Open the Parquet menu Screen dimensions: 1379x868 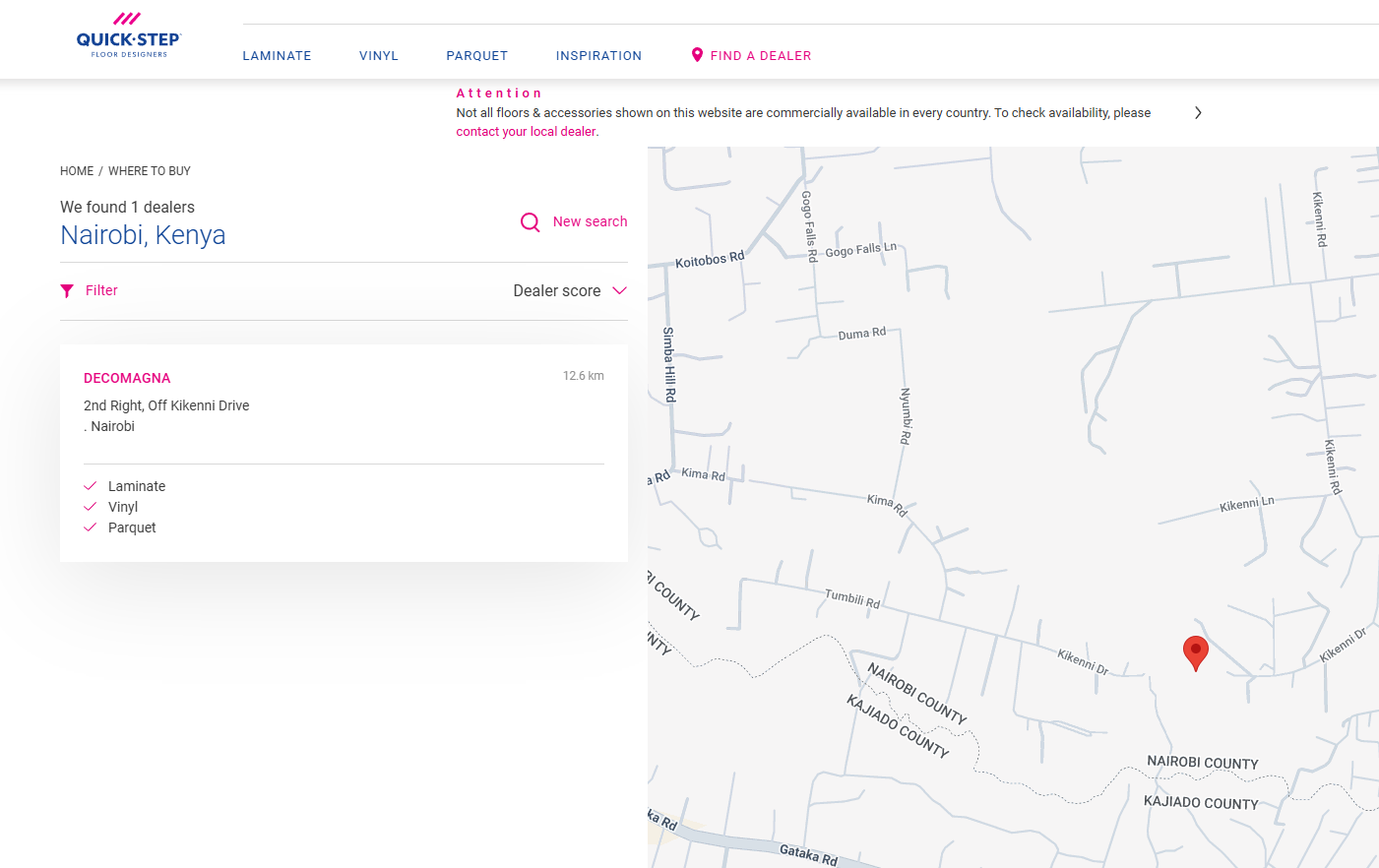click(x=477, y=56)
